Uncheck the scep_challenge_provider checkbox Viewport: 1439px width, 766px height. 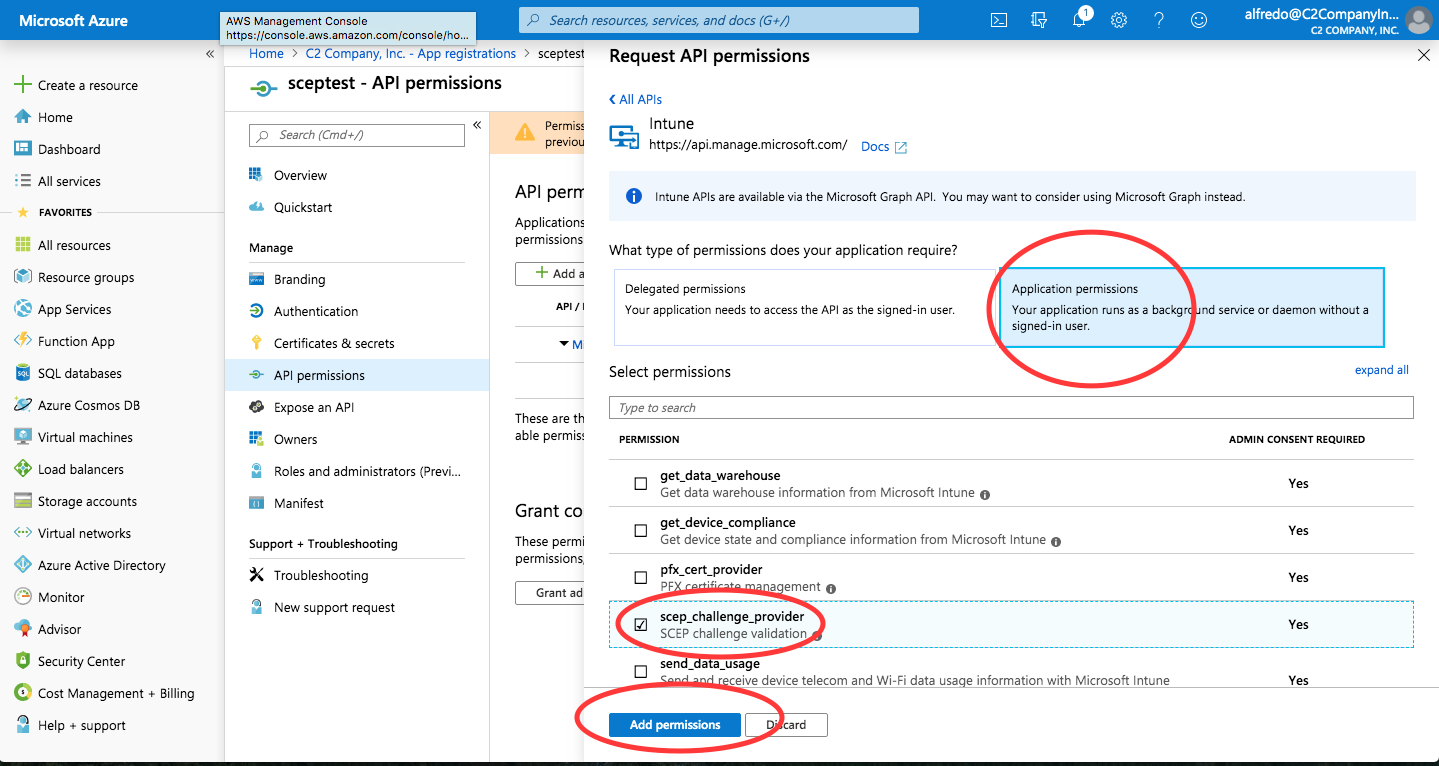[641, 625]
